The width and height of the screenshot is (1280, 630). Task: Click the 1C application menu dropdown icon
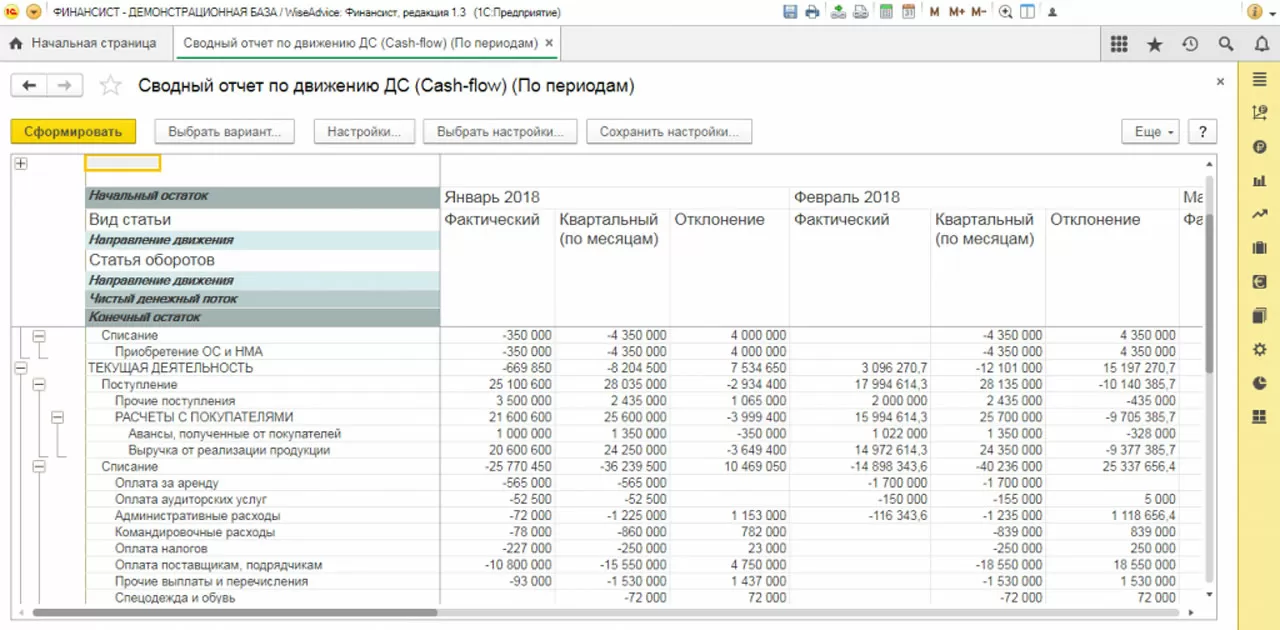[x=33, y=12]
